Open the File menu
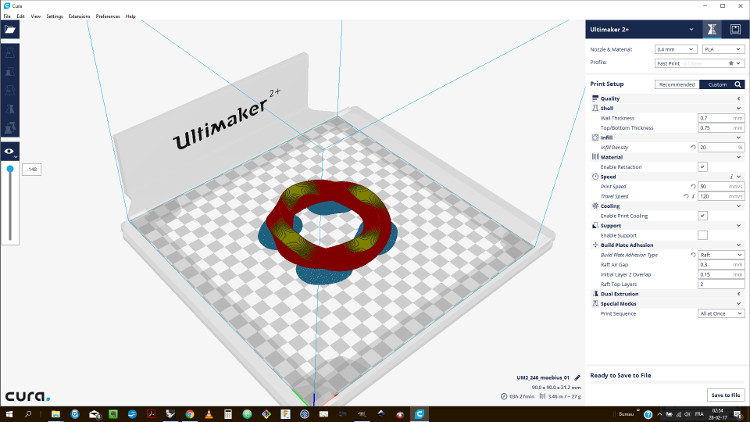Image resolution: width=750 pixels, height=422 pixels. point(7,16)
